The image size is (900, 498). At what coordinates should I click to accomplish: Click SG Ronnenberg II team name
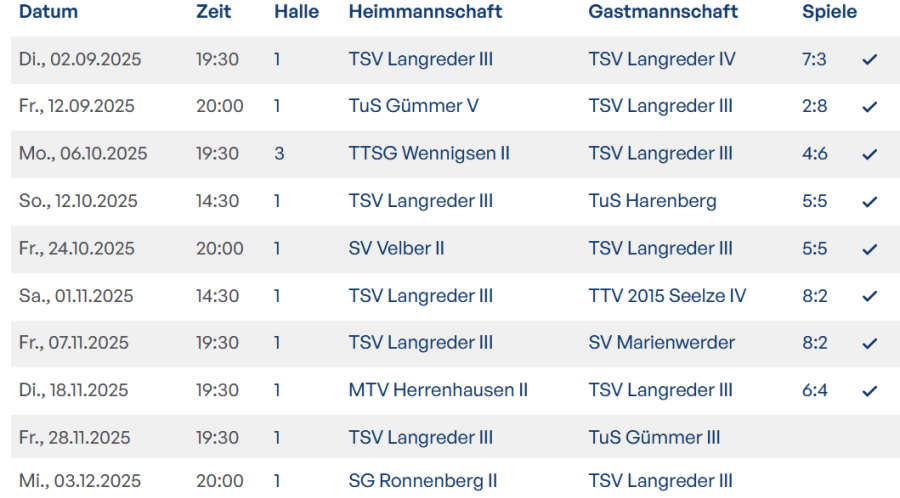422,481
